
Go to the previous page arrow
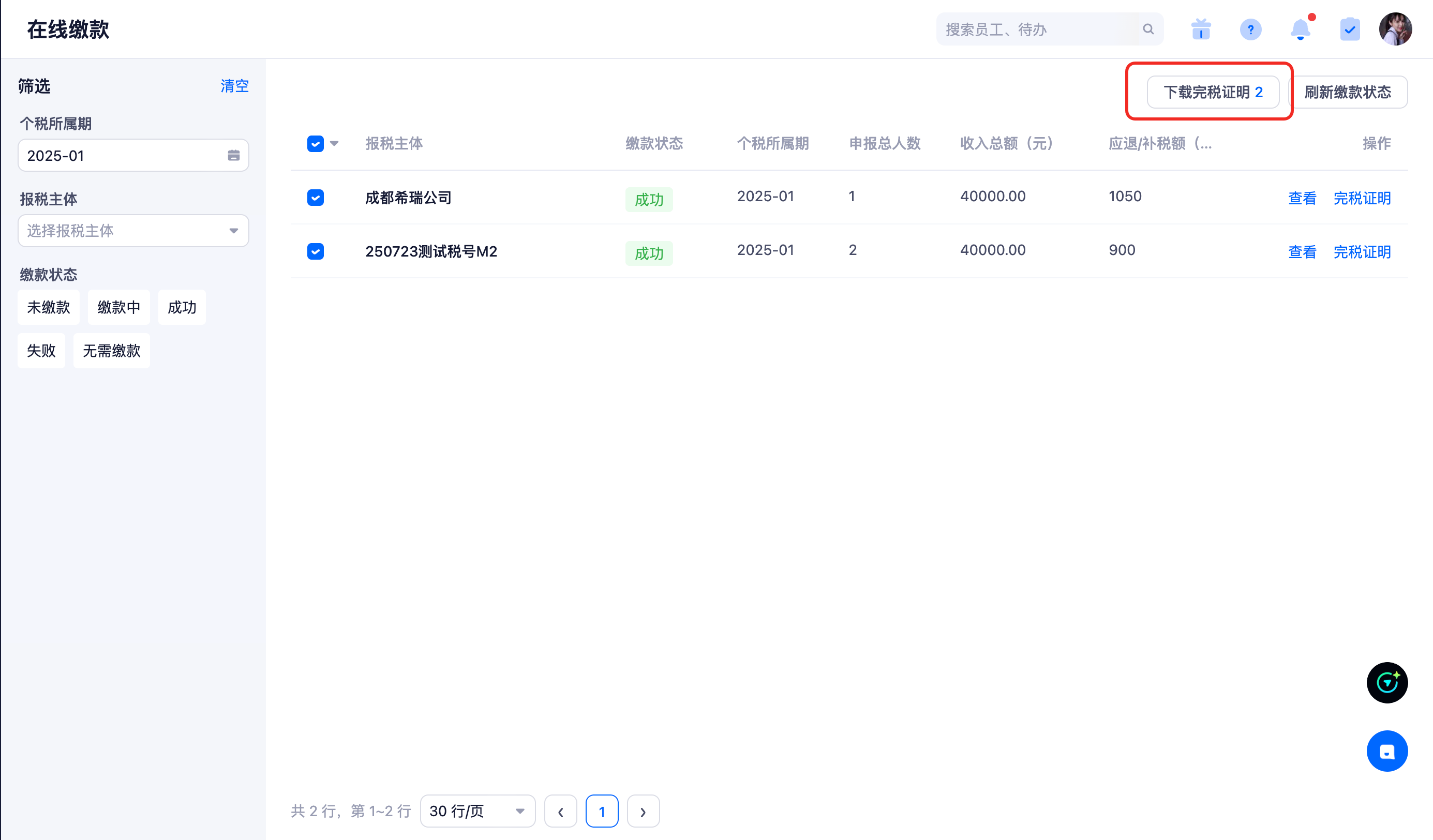561,811
